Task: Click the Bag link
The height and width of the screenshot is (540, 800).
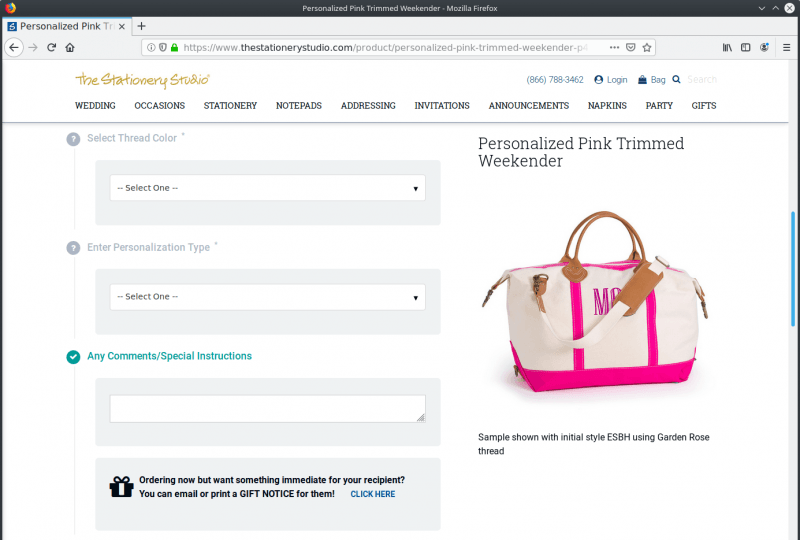Action: coord(658,80)
